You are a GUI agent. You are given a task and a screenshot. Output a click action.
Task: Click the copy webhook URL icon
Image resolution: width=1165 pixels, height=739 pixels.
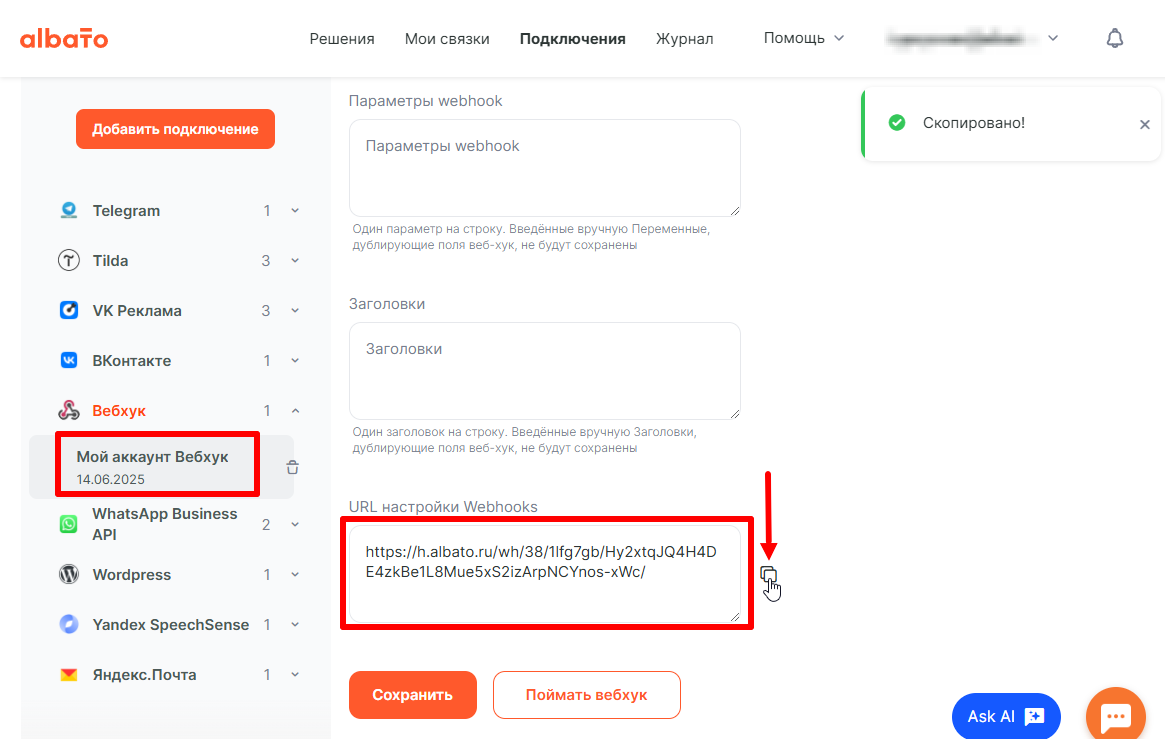(x=768, y=574)
